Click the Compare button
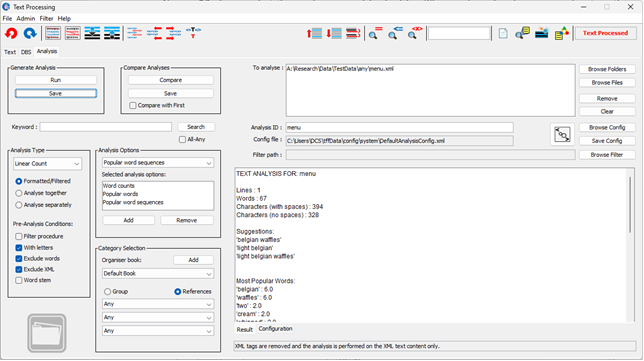The image size is (644, 361). click(x=170, y=80)
